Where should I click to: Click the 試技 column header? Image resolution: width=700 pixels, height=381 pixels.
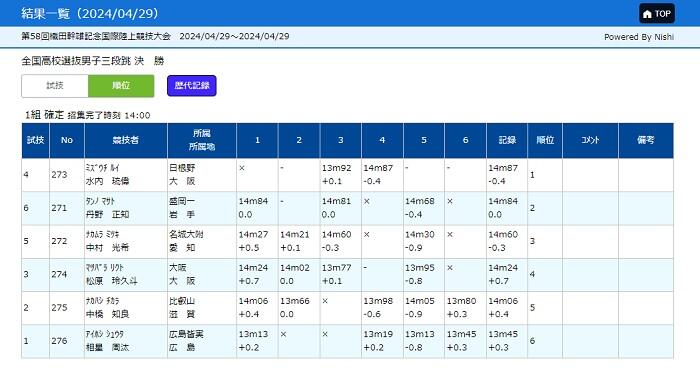coord(35,140)
